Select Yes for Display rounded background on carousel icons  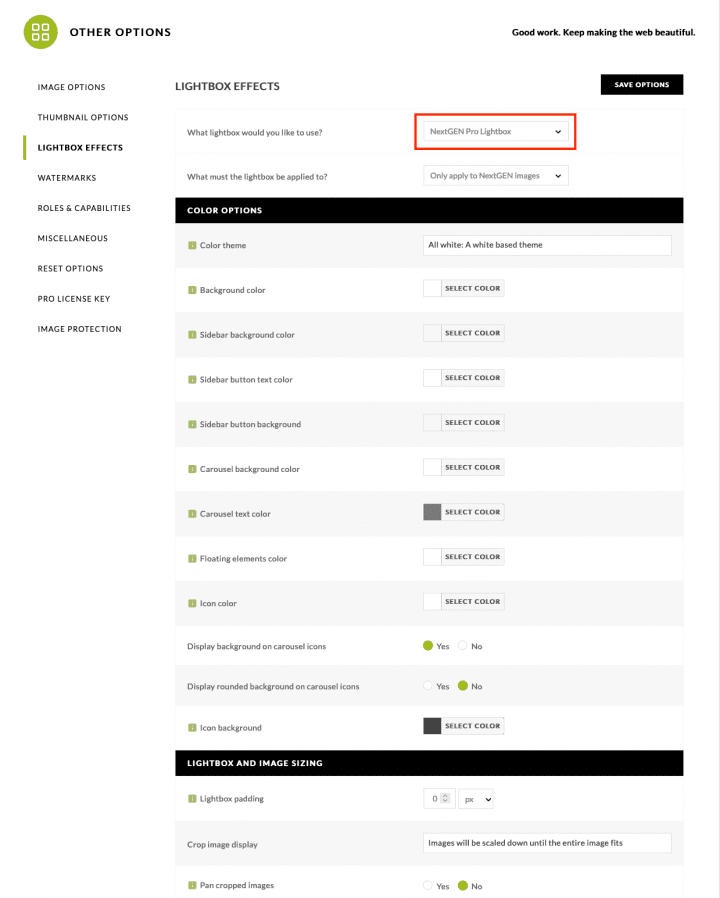428,686
